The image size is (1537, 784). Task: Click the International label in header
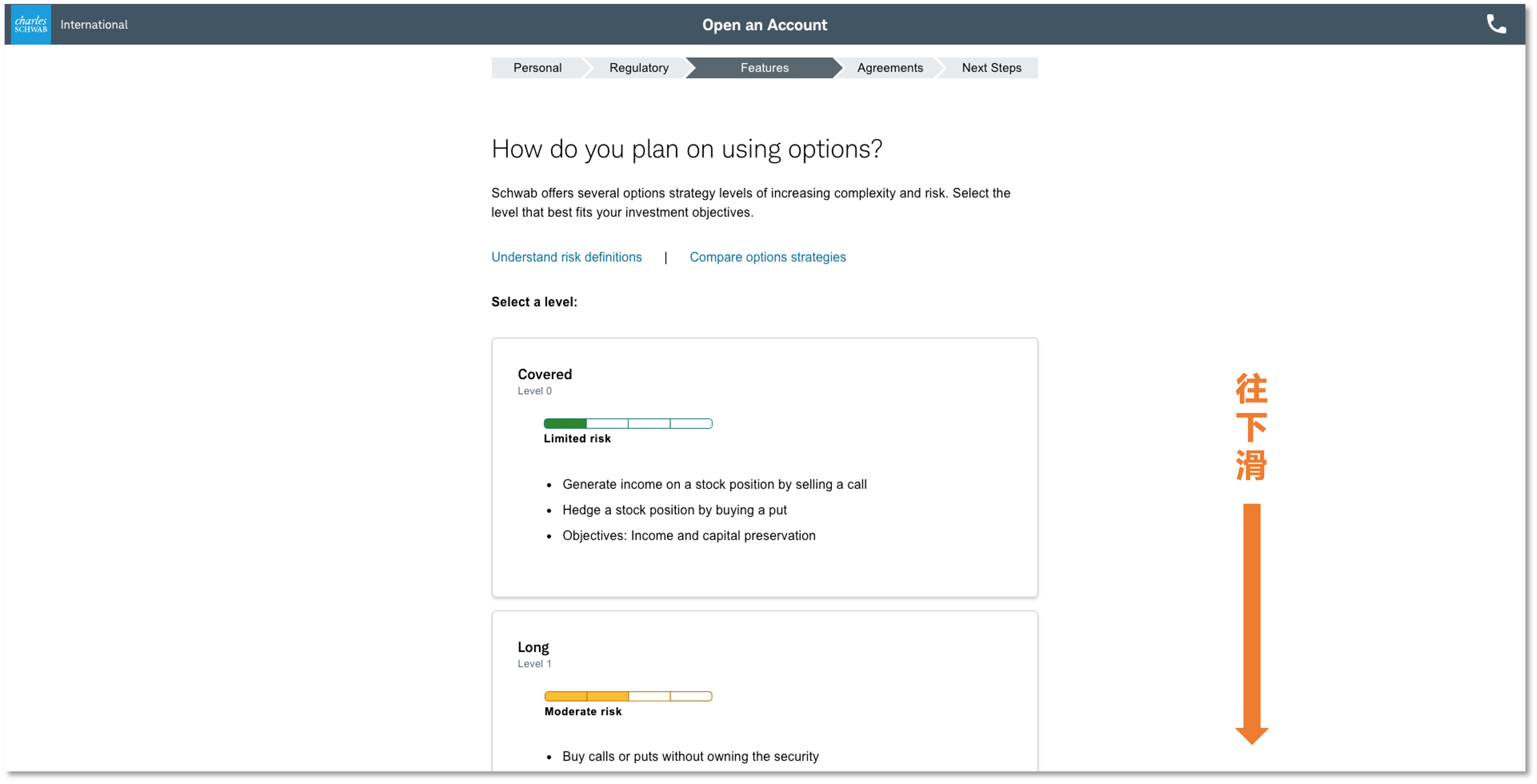[x=94, y=24]
